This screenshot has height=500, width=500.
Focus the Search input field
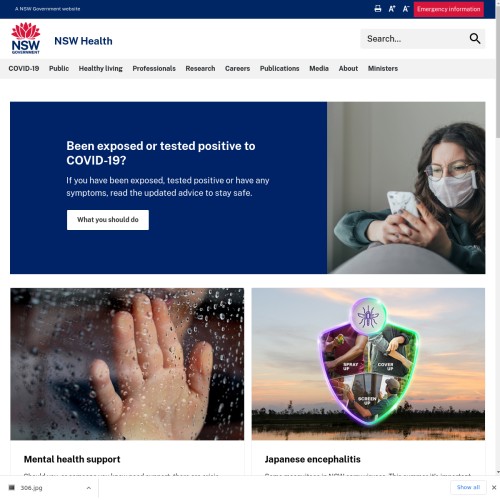(x=415, y=39)
